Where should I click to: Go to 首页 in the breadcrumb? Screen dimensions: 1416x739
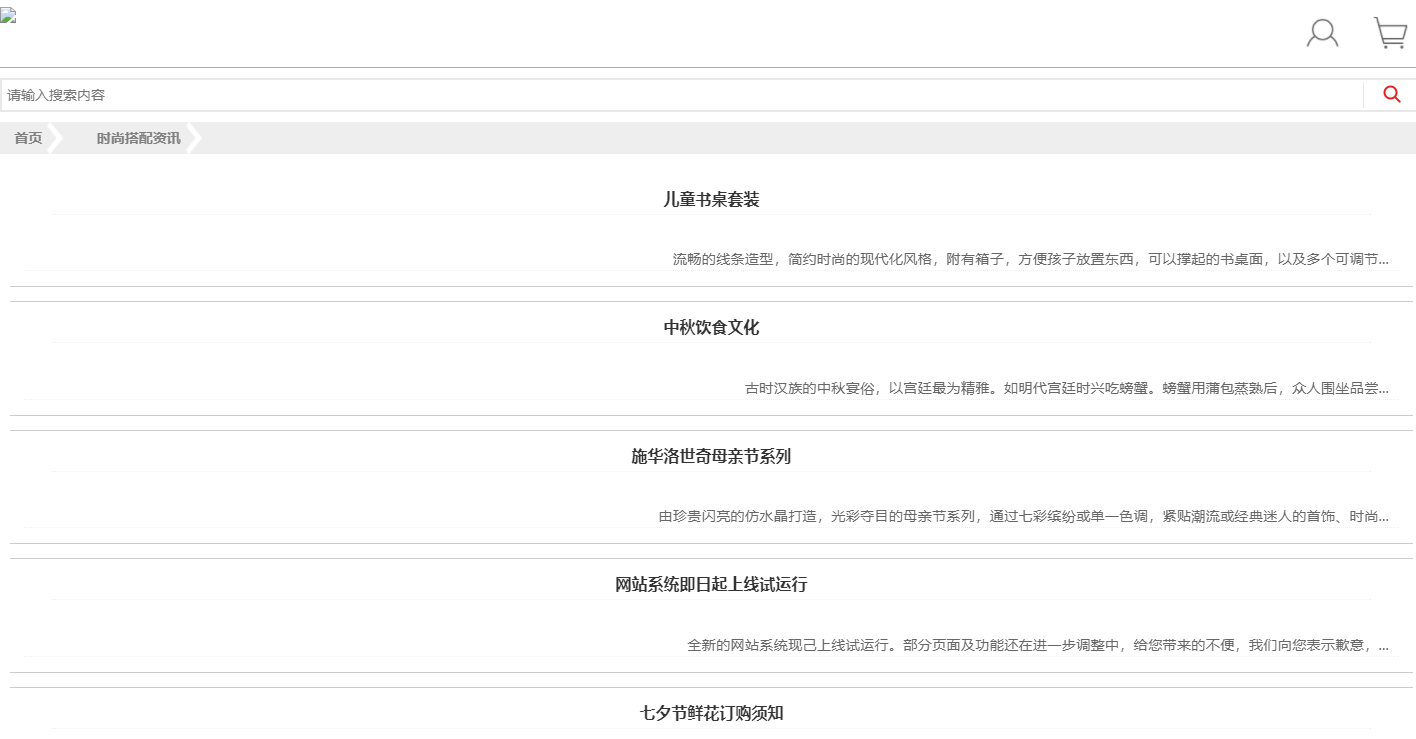(28, 138)
